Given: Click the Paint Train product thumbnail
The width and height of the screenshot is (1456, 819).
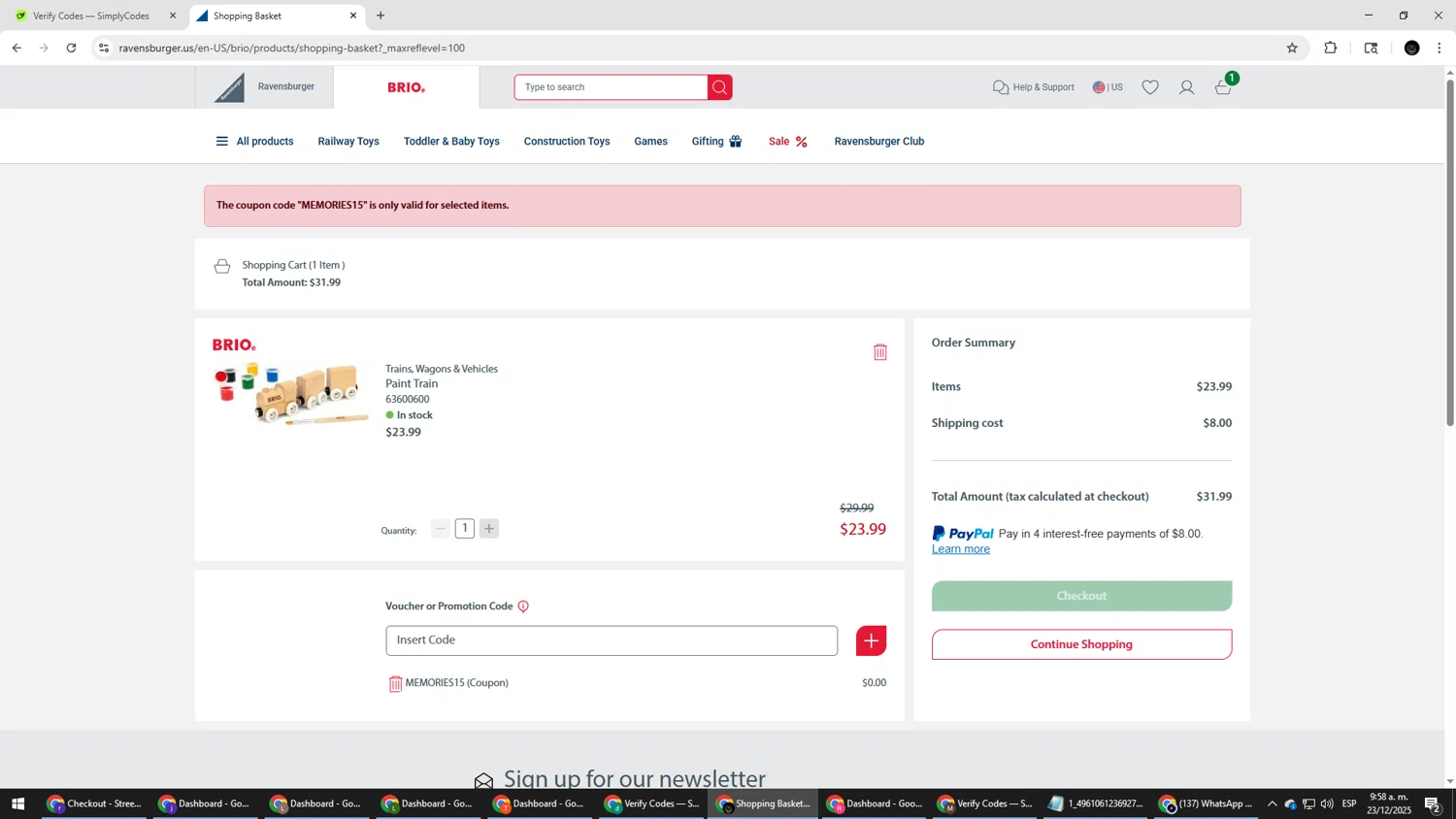Looking at the screenshot, I should pyautogui.click(x=291, y=394).
